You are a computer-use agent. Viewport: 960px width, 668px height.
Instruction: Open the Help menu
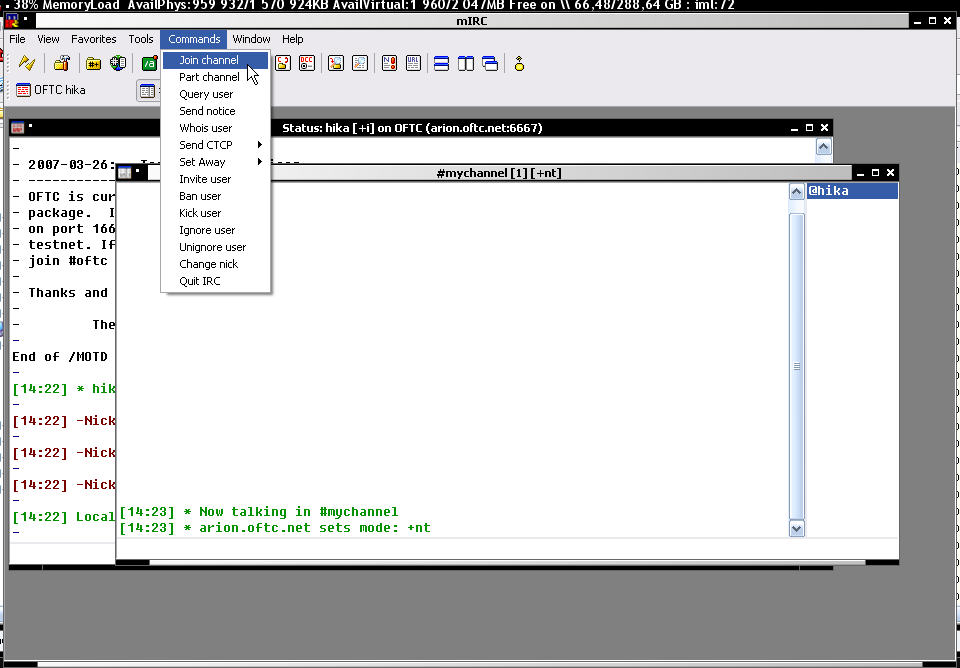[293, 39]
